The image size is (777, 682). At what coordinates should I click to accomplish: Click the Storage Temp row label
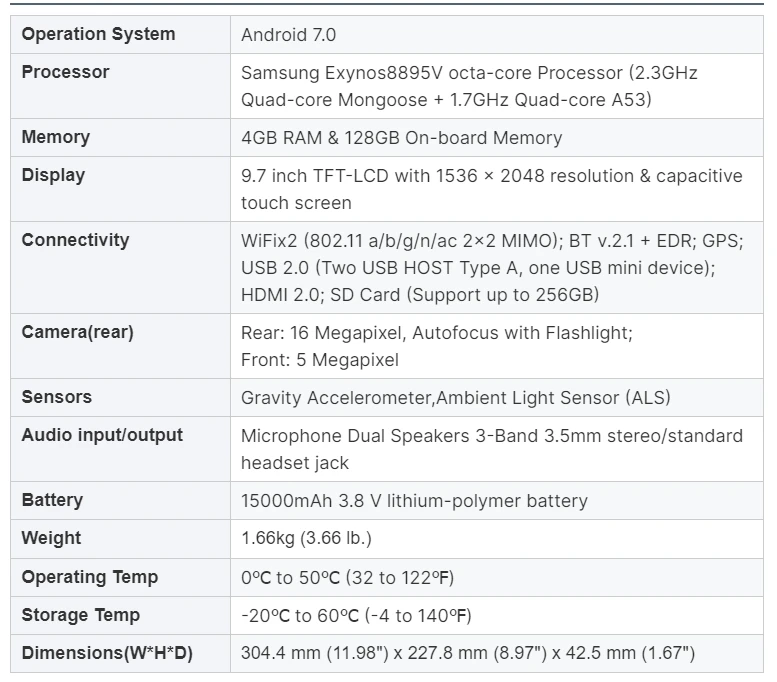coord(81,615)
